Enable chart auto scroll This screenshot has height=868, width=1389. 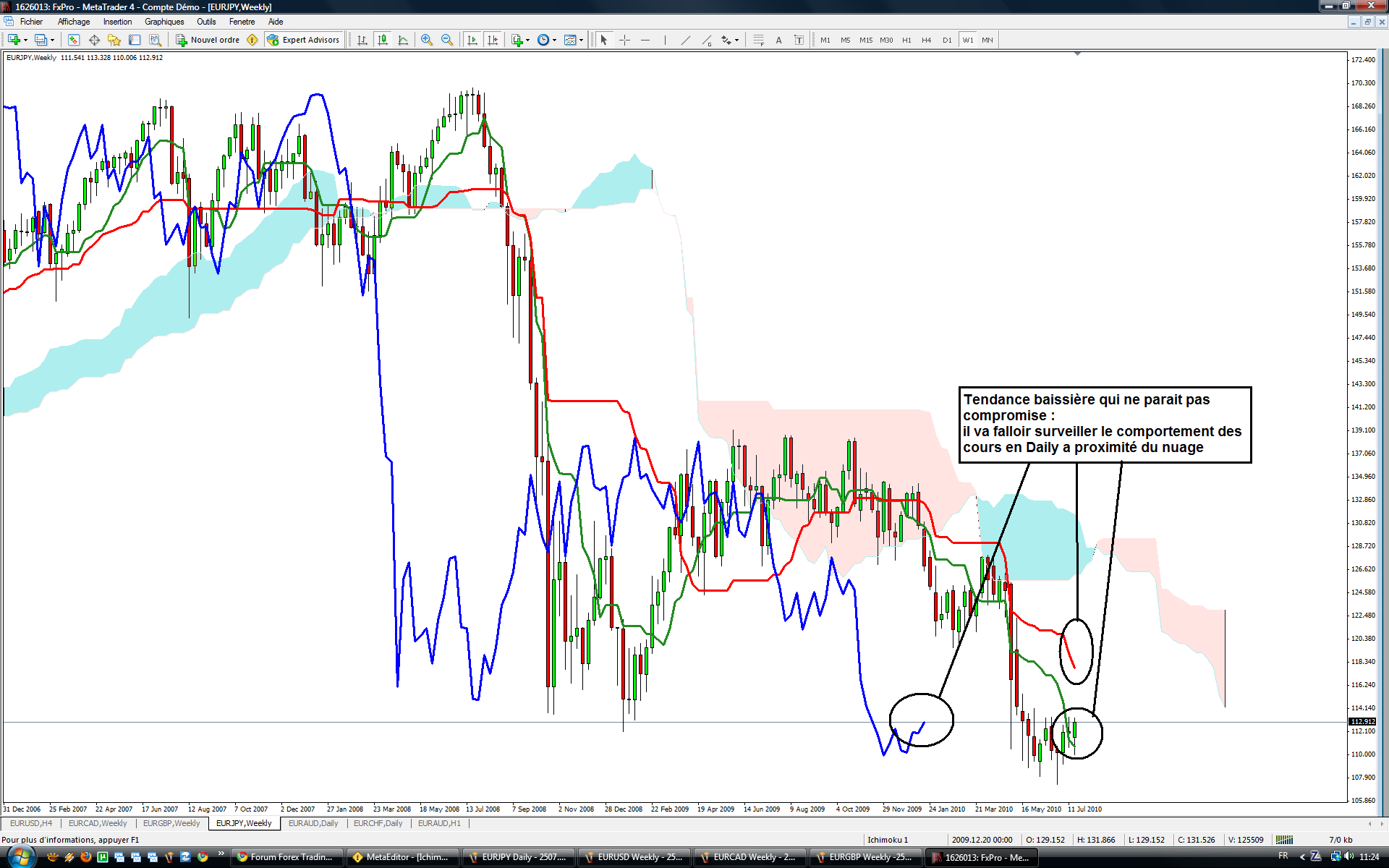(x=472, y=40)
